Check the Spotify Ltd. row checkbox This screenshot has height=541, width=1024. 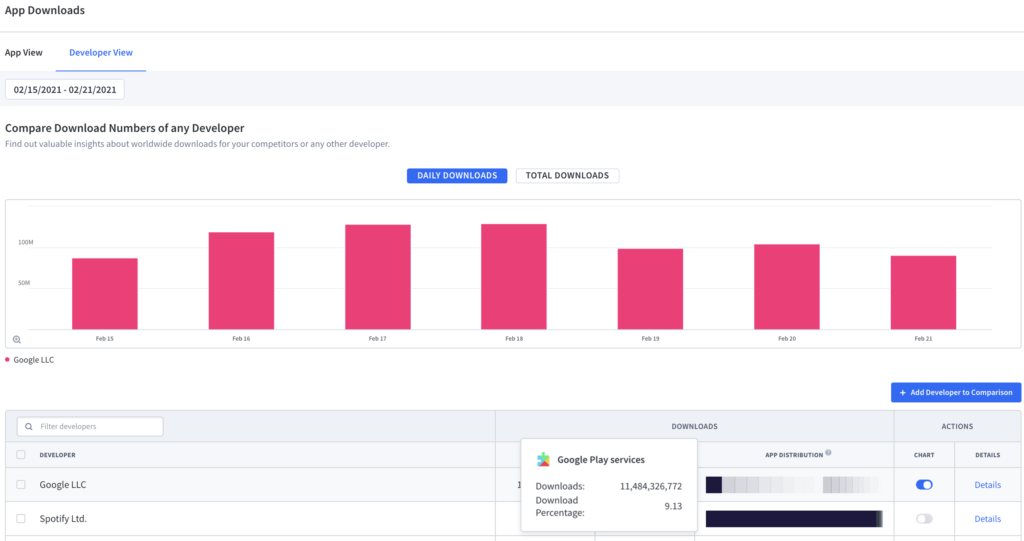point(21,519)
